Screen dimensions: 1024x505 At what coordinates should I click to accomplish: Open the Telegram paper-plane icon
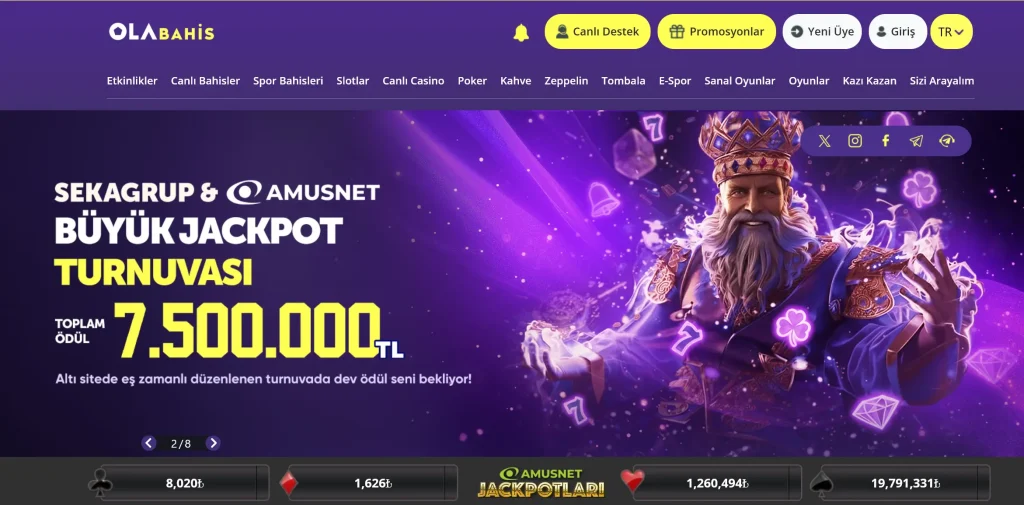[x=916, y=140]
